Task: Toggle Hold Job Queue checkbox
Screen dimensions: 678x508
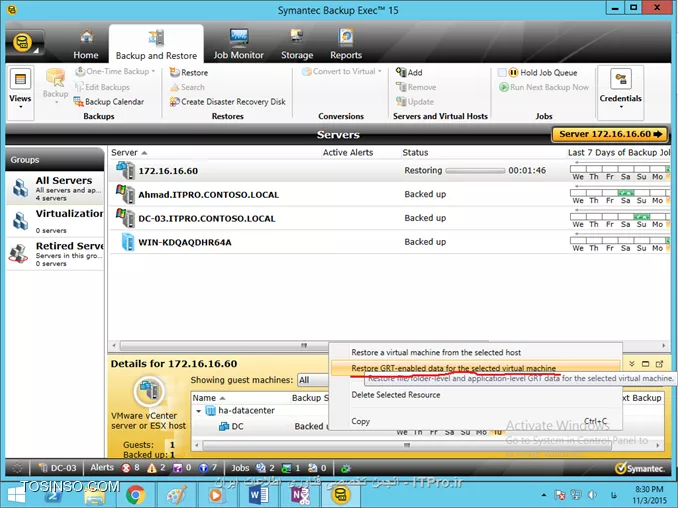Action: pos(502,72)
